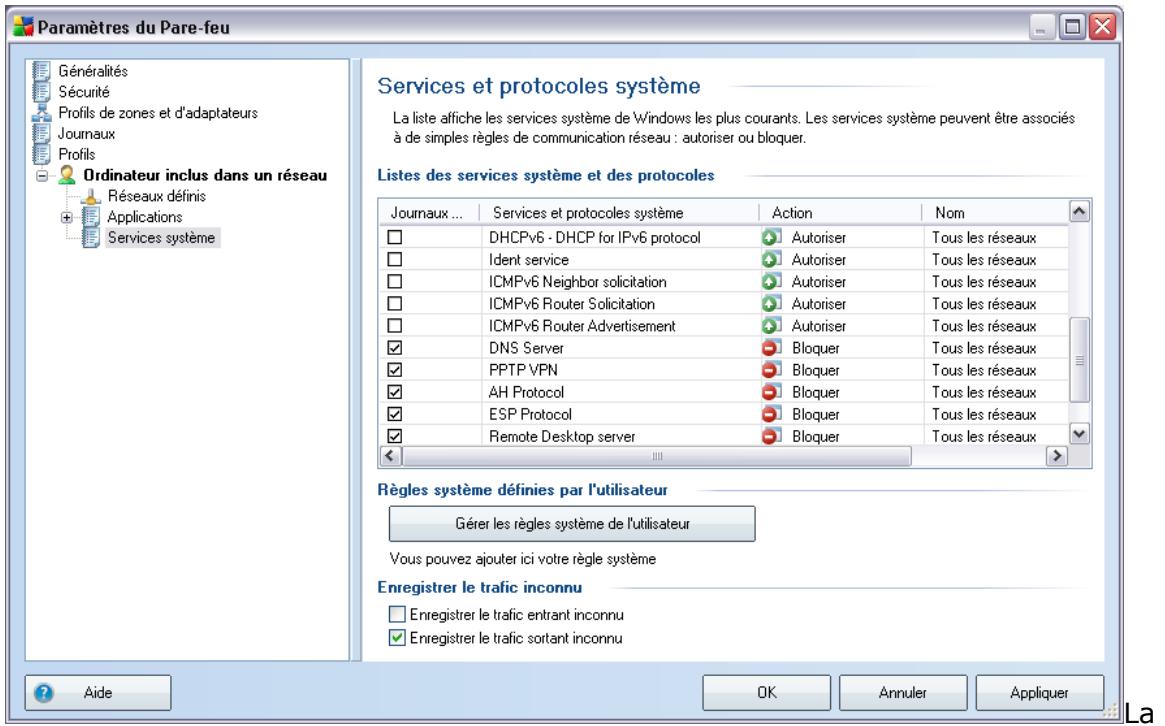Click the Profils de zones network icon
This screenshot has width=1165, height=726.
pos(42,113)
